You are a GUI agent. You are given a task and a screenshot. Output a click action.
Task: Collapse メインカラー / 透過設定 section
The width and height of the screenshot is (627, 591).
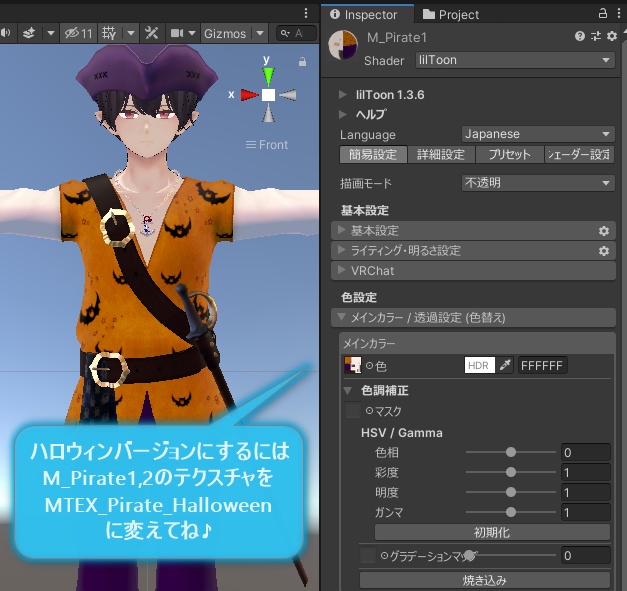coord(473,318)
